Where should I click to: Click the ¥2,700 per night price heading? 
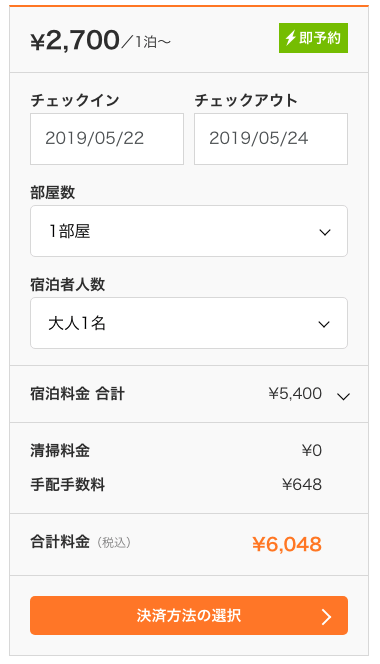coord(100,41)
